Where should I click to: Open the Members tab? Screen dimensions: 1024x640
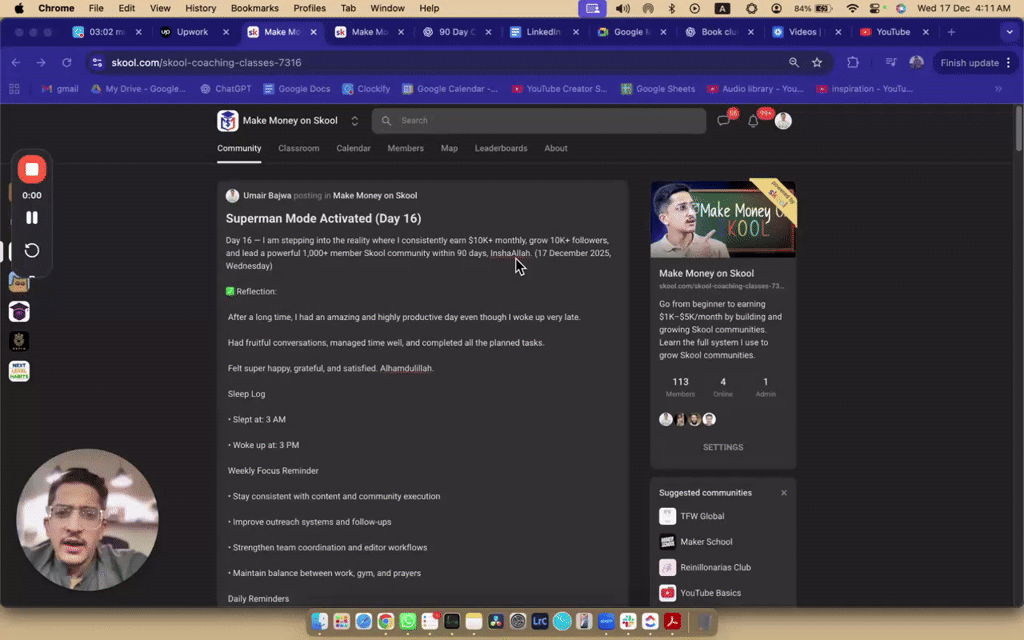click(x=406, y=148)
